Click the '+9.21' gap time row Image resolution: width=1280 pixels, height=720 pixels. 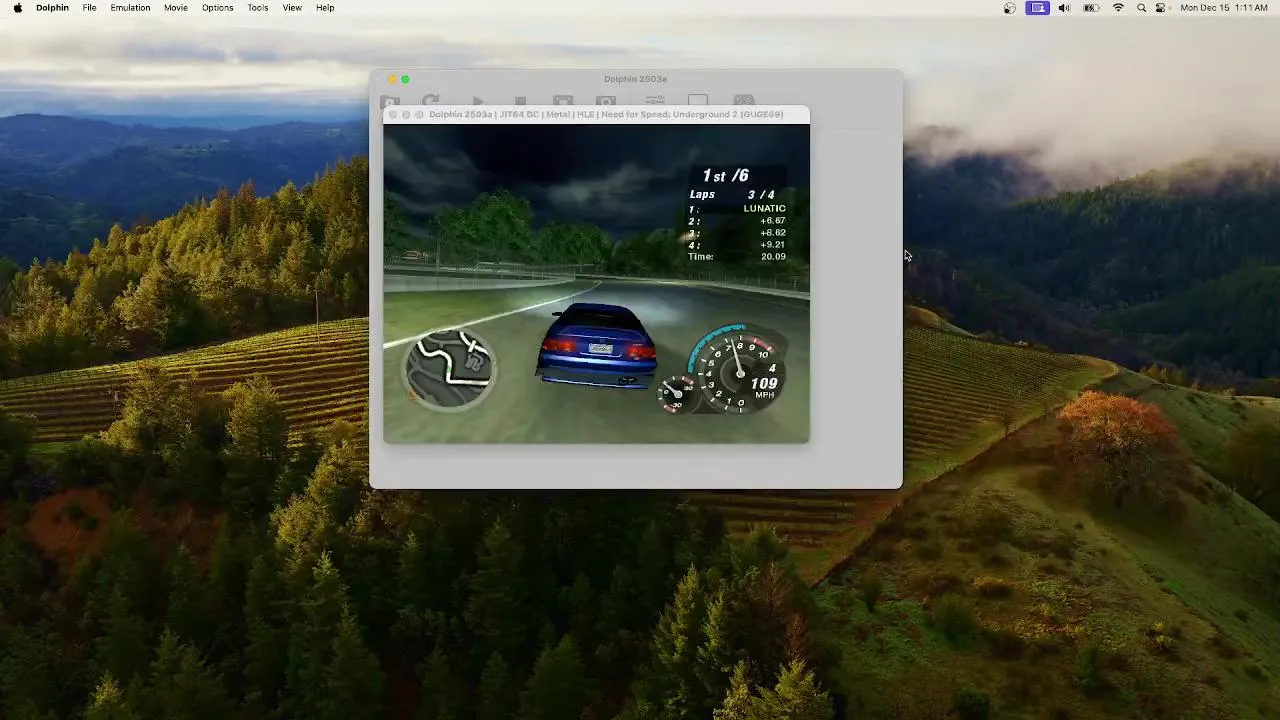[738, 245]
